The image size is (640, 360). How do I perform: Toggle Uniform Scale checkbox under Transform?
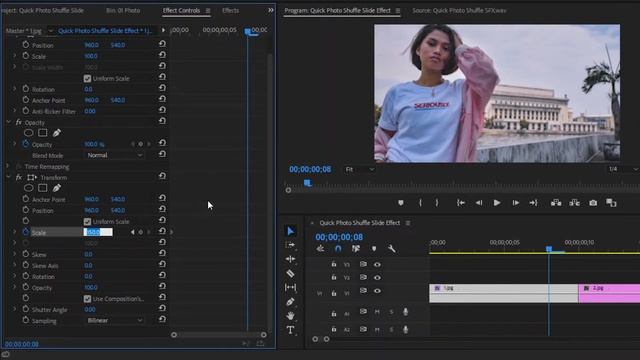[x=87, y=222]
